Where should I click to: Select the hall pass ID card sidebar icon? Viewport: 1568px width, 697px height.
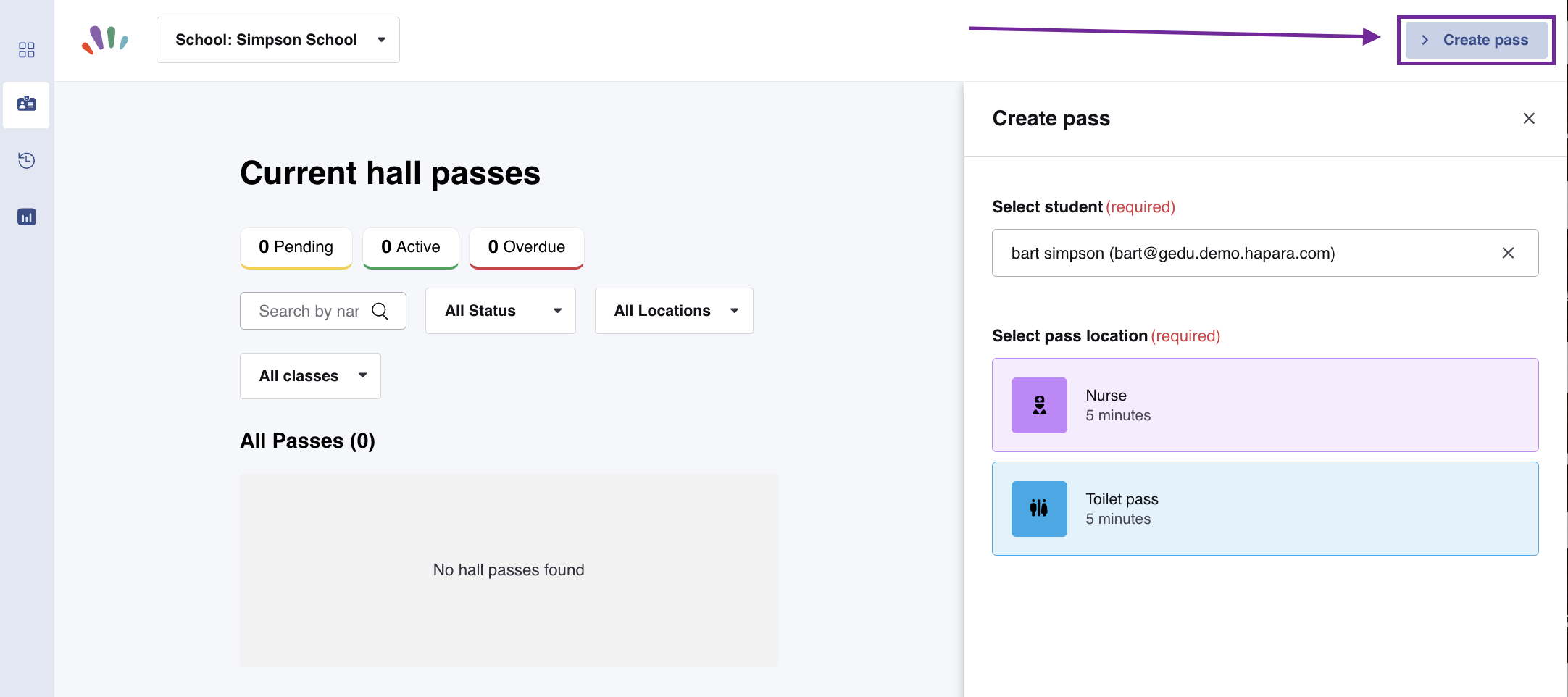(x=27, y=104)
